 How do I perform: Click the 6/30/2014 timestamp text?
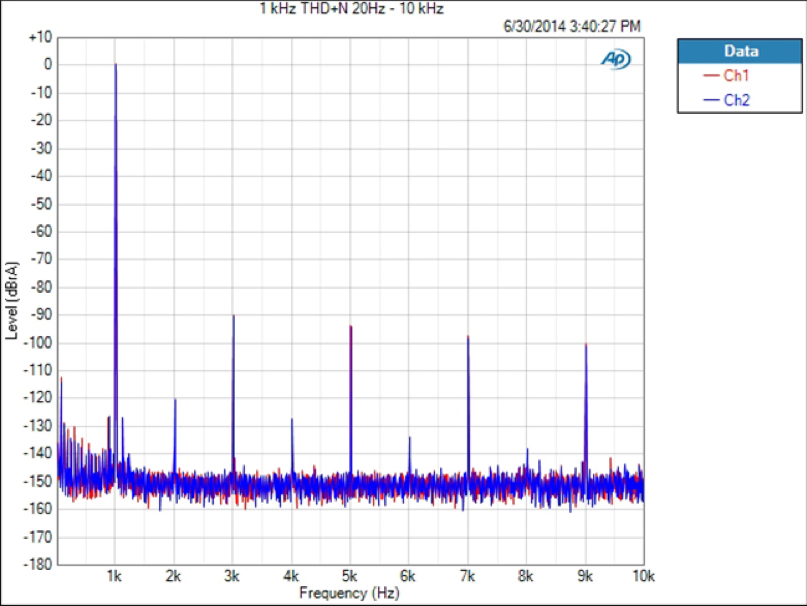pyautogui.click(x=572, y=26)
